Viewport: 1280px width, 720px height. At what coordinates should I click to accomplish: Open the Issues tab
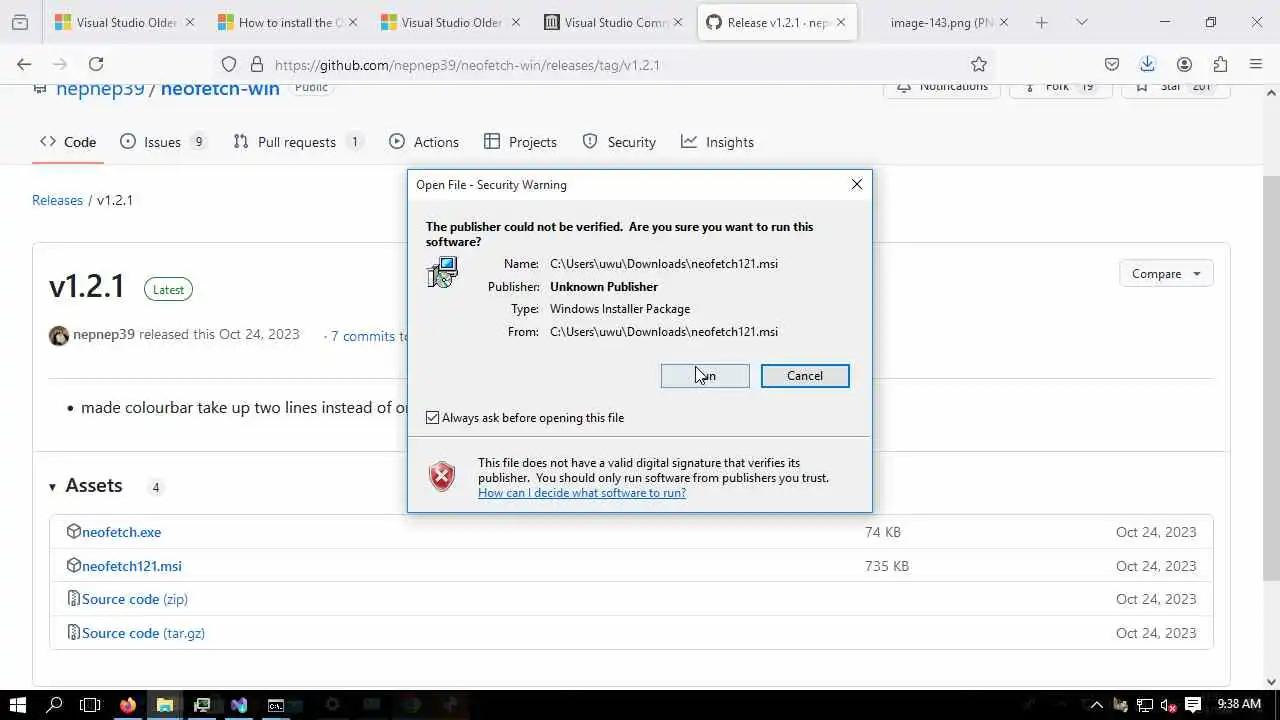[x=163, y=142]
